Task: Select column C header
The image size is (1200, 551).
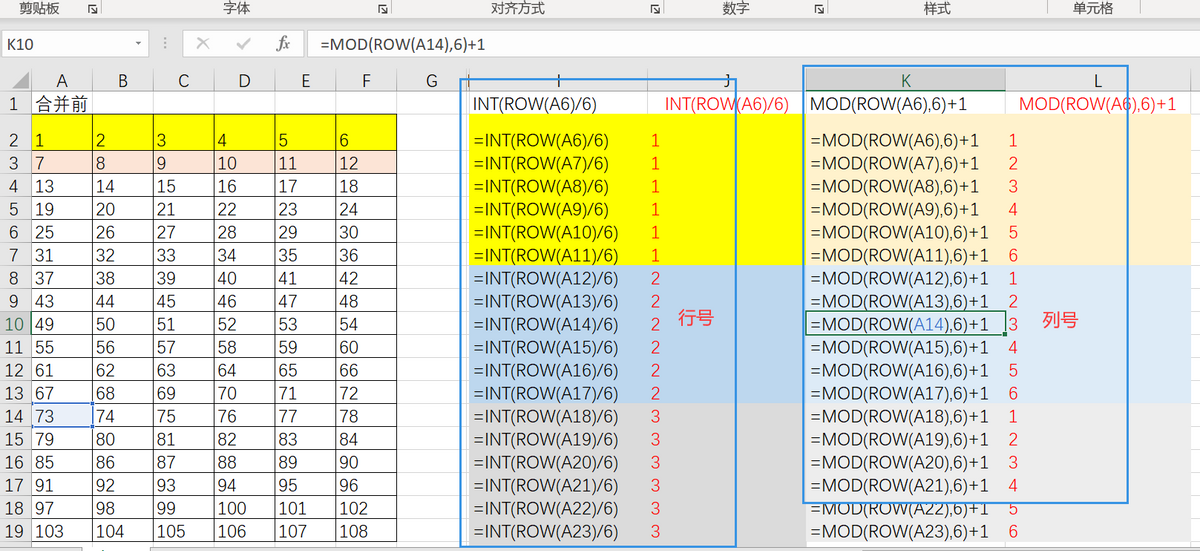Action: (x=184, y=80)
